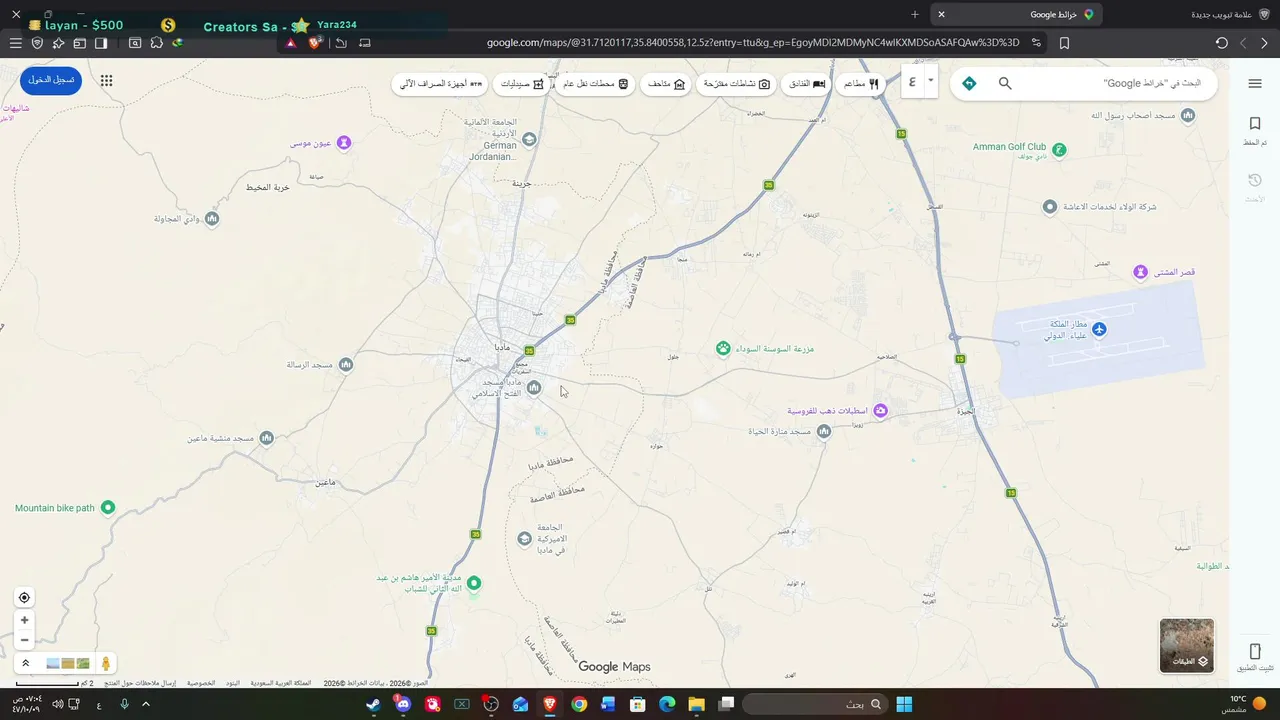Click Queen Alia International Airport marker
The height and width of the screenshot is (720, 1280).
point(1099,329)
